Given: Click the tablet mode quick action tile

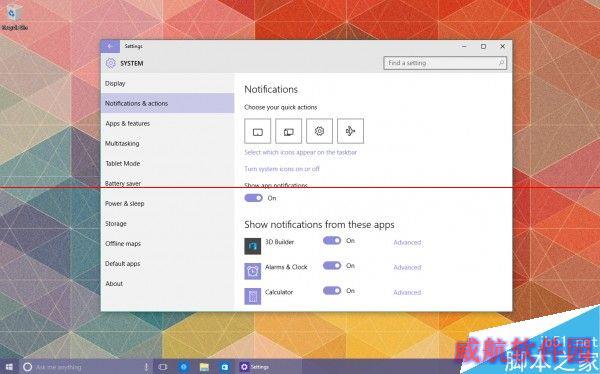Looking at the screenshot, I should (x=258, y=131).
